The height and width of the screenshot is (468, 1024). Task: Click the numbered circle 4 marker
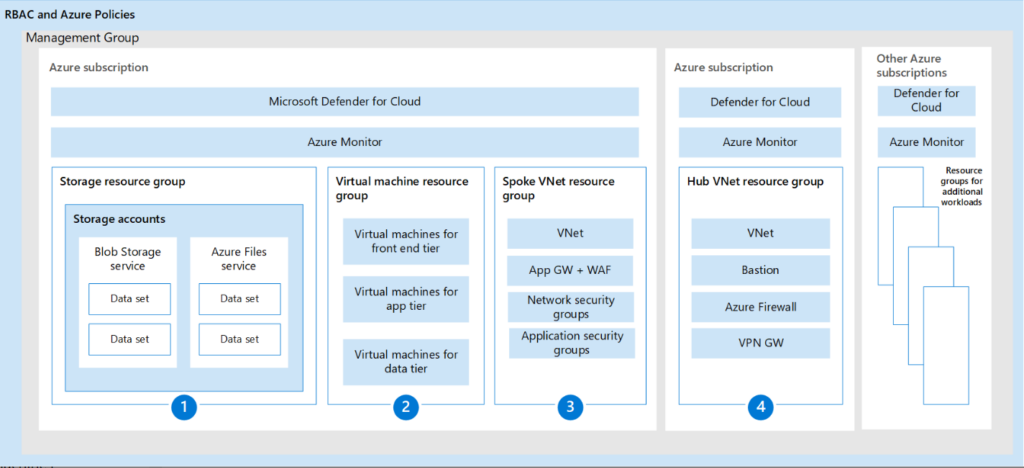tap(760, 407)
